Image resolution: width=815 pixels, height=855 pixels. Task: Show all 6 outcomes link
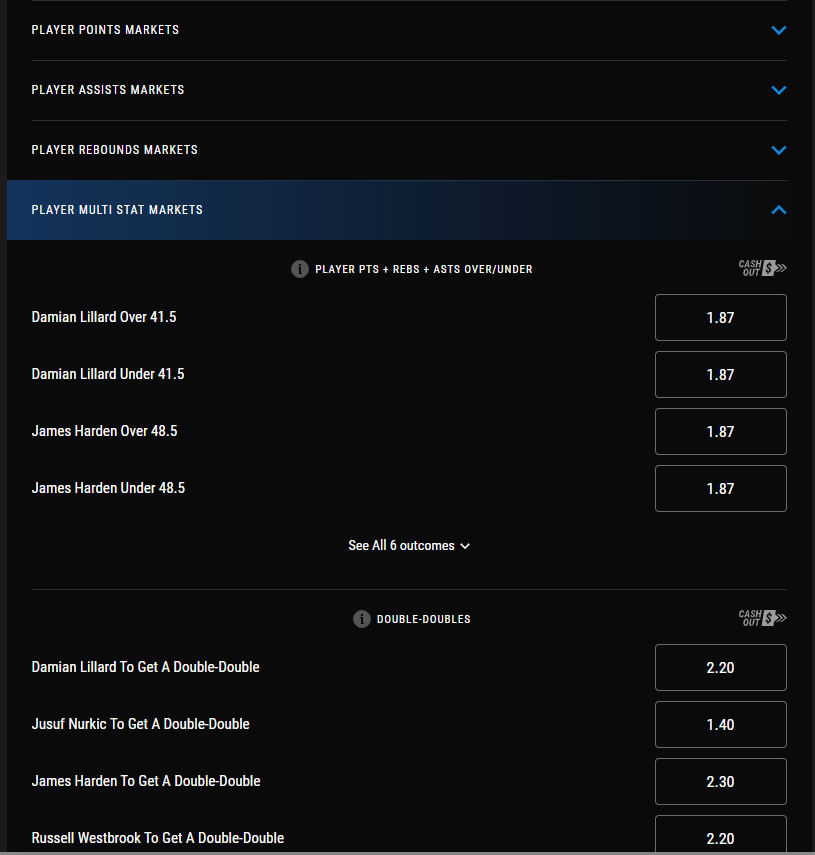409,546
